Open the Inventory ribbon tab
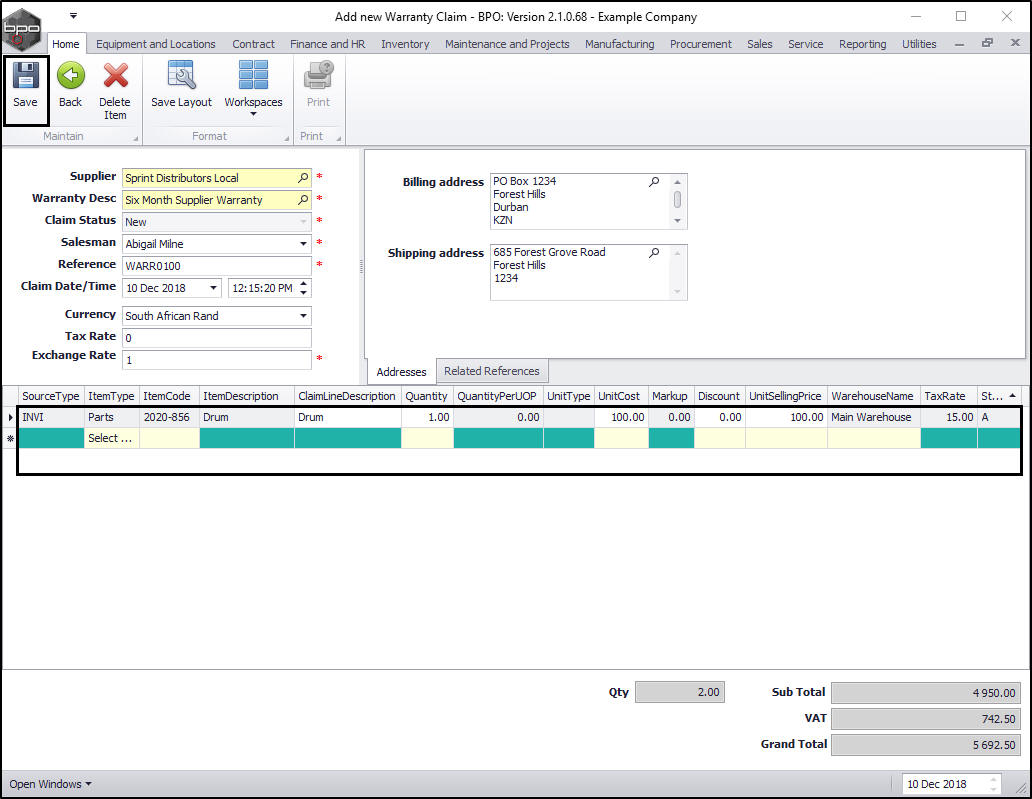 point(405,44)
